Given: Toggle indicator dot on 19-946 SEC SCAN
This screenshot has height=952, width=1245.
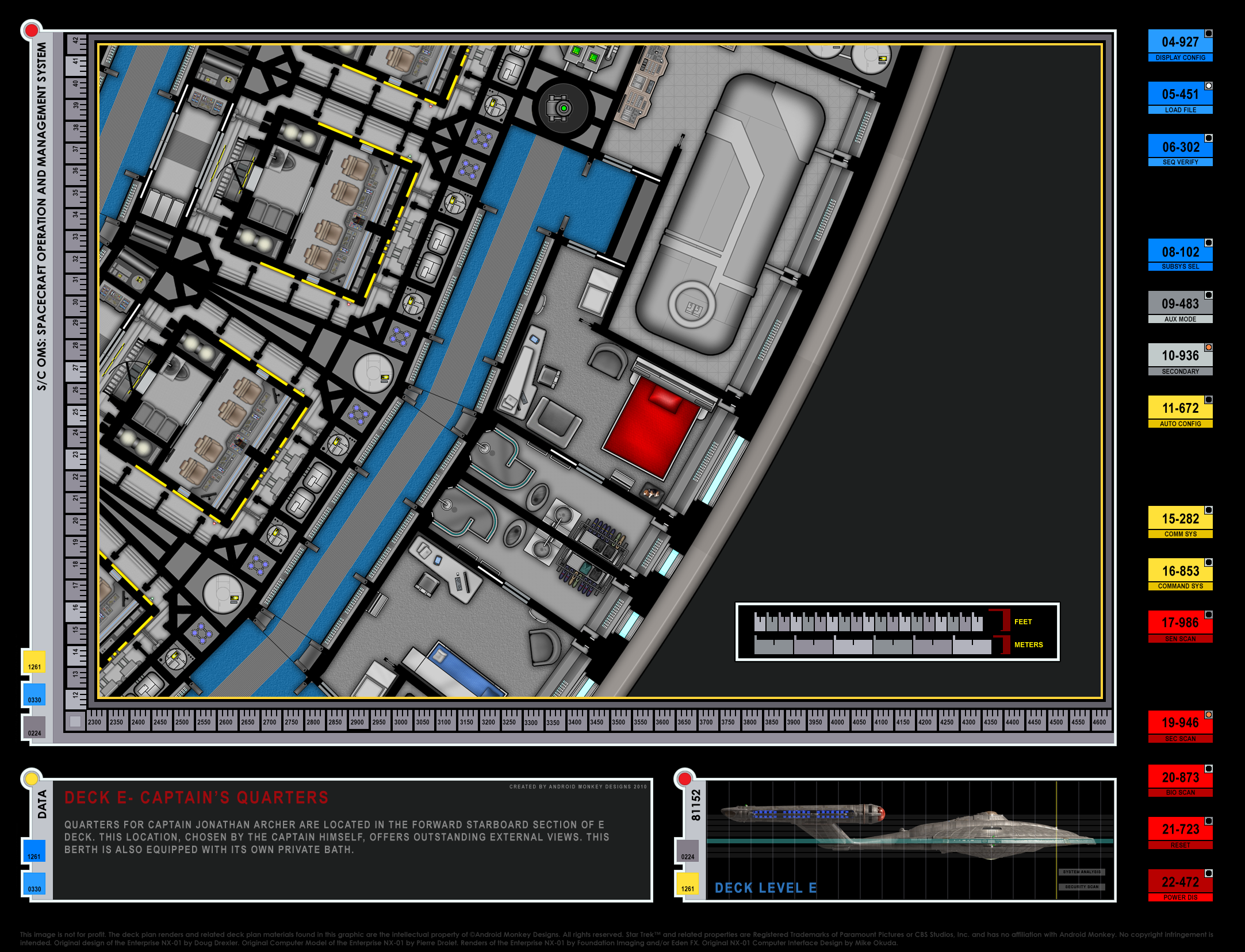Looking at the screenshot, I should click(1209, 715).
